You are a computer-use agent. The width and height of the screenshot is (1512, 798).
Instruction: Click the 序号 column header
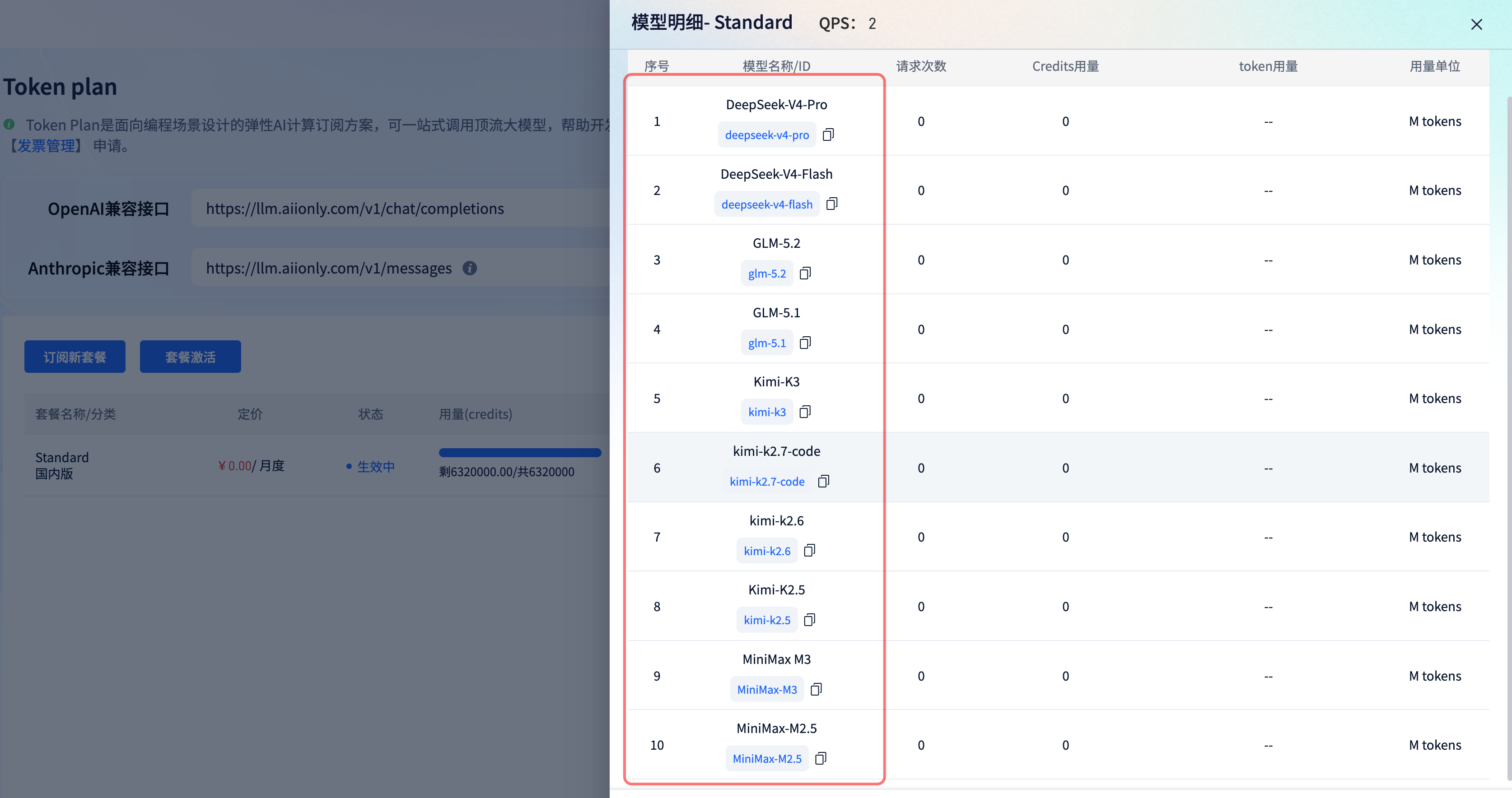tap(656, 66)
